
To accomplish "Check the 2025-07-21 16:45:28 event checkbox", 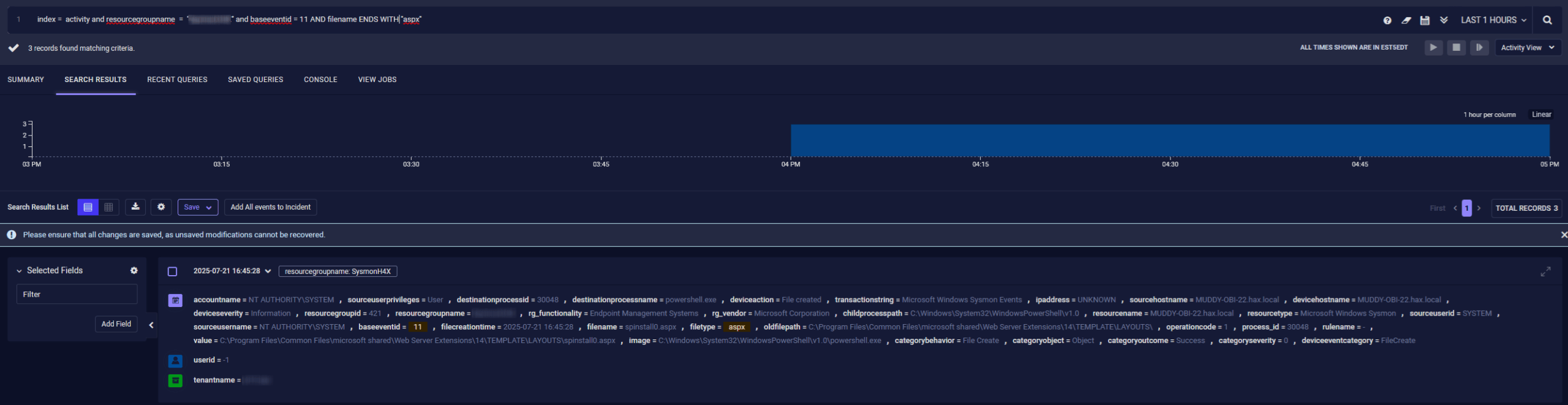I will [173, 271].
